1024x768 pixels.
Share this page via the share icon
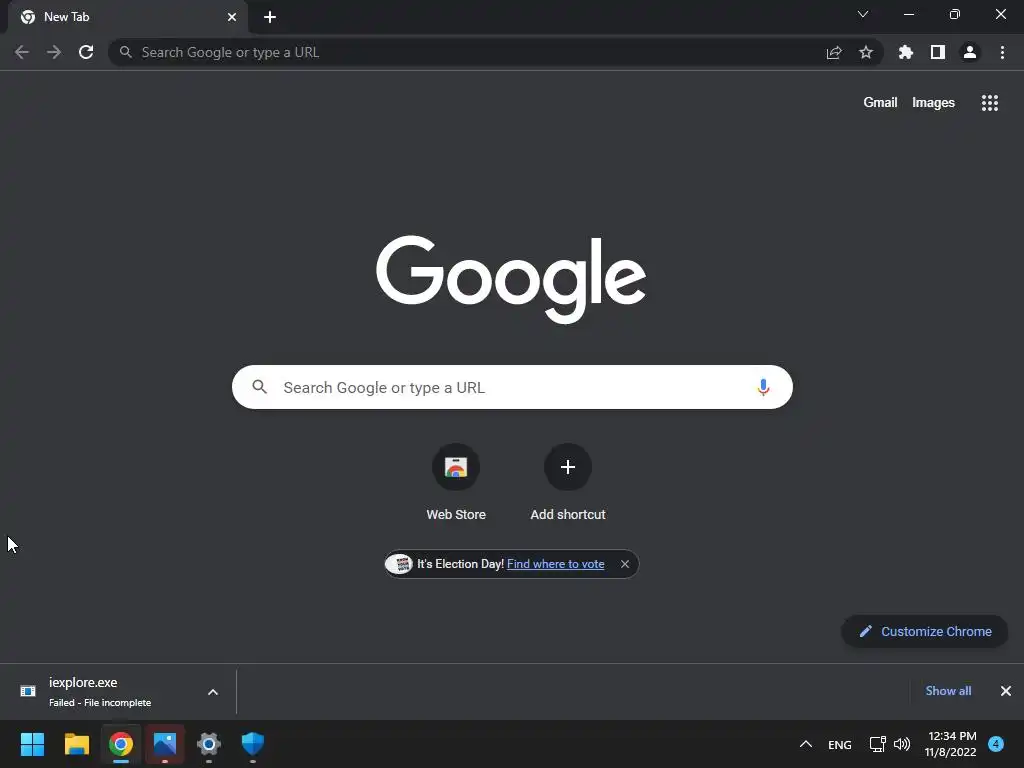click(834, 52)
